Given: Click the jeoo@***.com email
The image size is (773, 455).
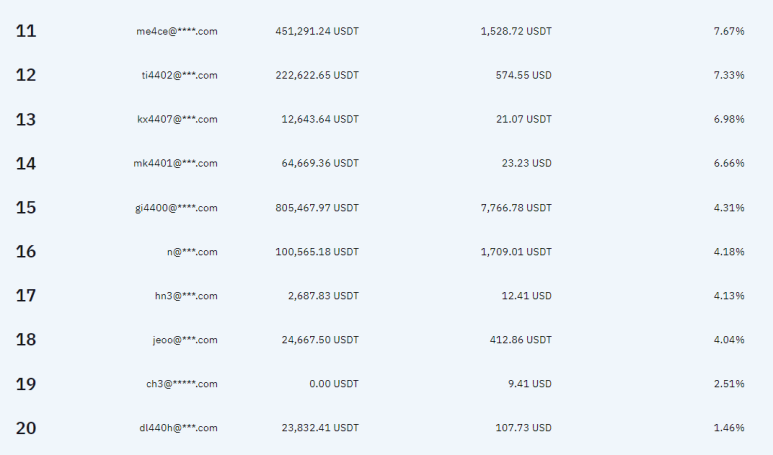Looking at the screenshot, I should pos(185,340).
